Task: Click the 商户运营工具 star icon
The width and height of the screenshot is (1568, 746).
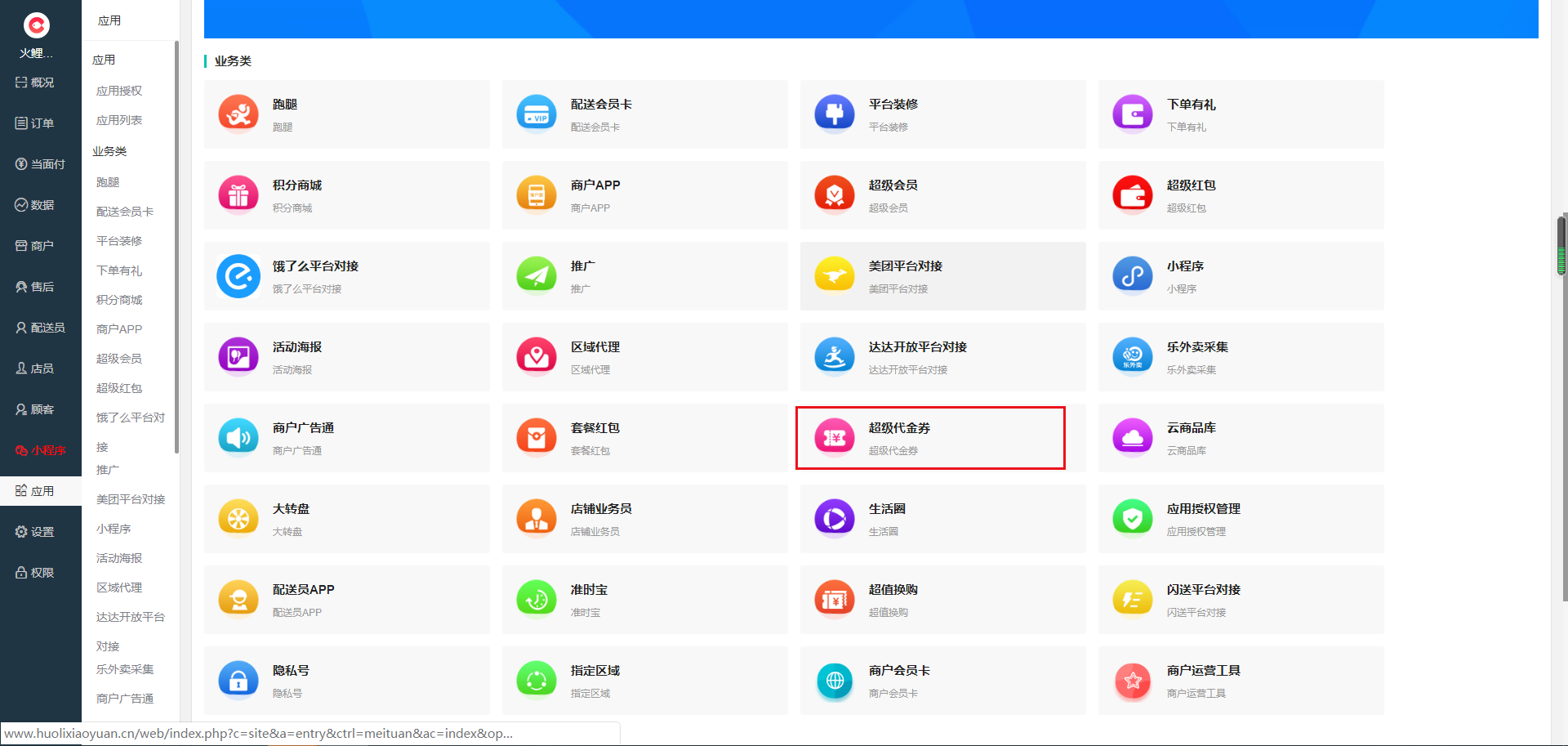Action: click(1133, 680)
